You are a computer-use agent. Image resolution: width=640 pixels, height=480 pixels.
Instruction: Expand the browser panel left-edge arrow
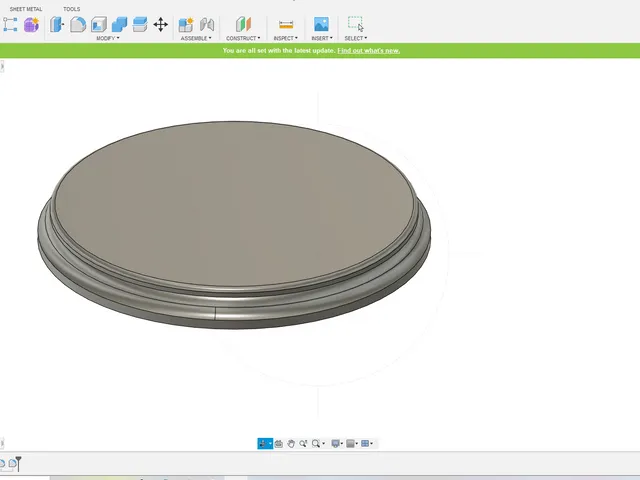(2, 66)
